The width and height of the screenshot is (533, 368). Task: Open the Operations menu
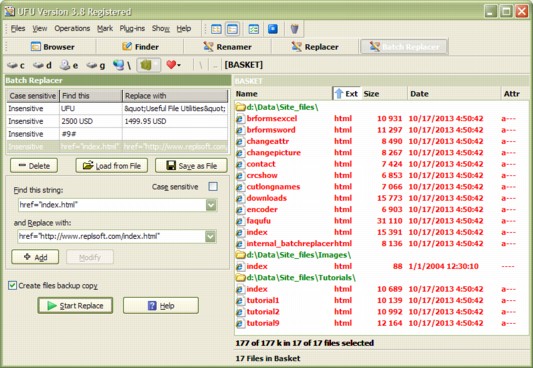coord(72,29)
